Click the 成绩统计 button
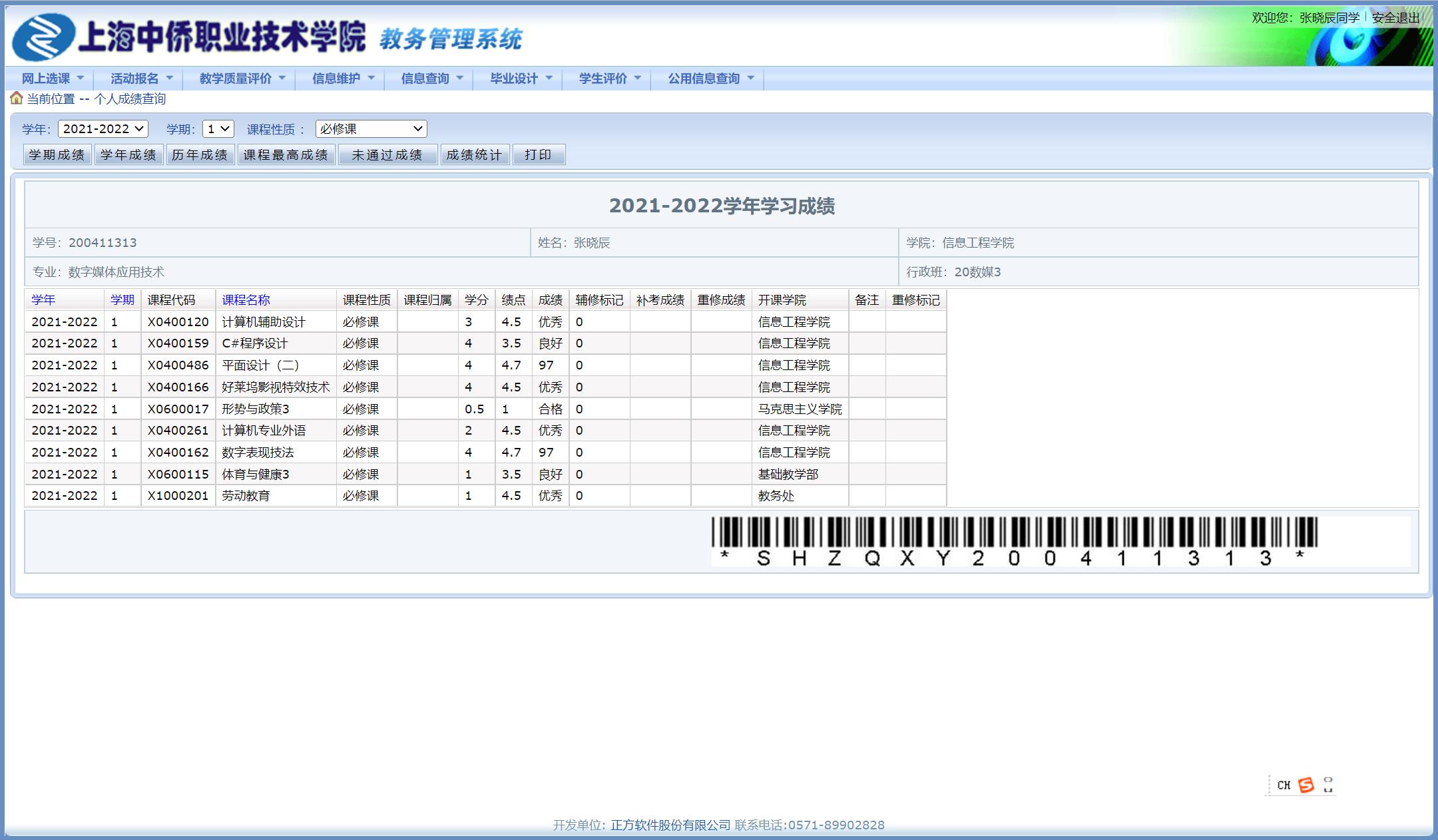This screenshot has width=1438, height=840. [475, 154]
